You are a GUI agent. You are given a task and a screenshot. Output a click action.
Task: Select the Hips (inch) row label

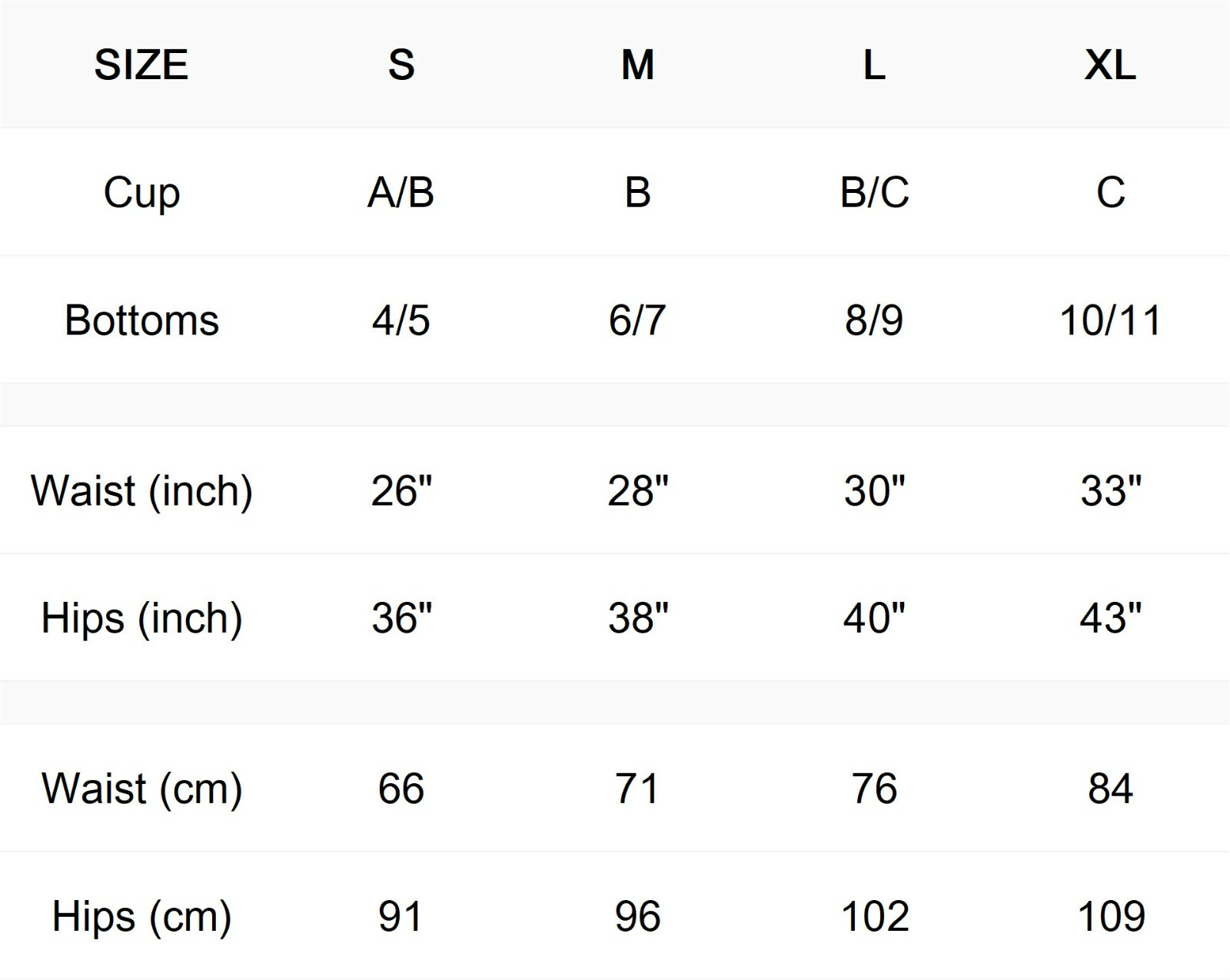pos(141,618)
